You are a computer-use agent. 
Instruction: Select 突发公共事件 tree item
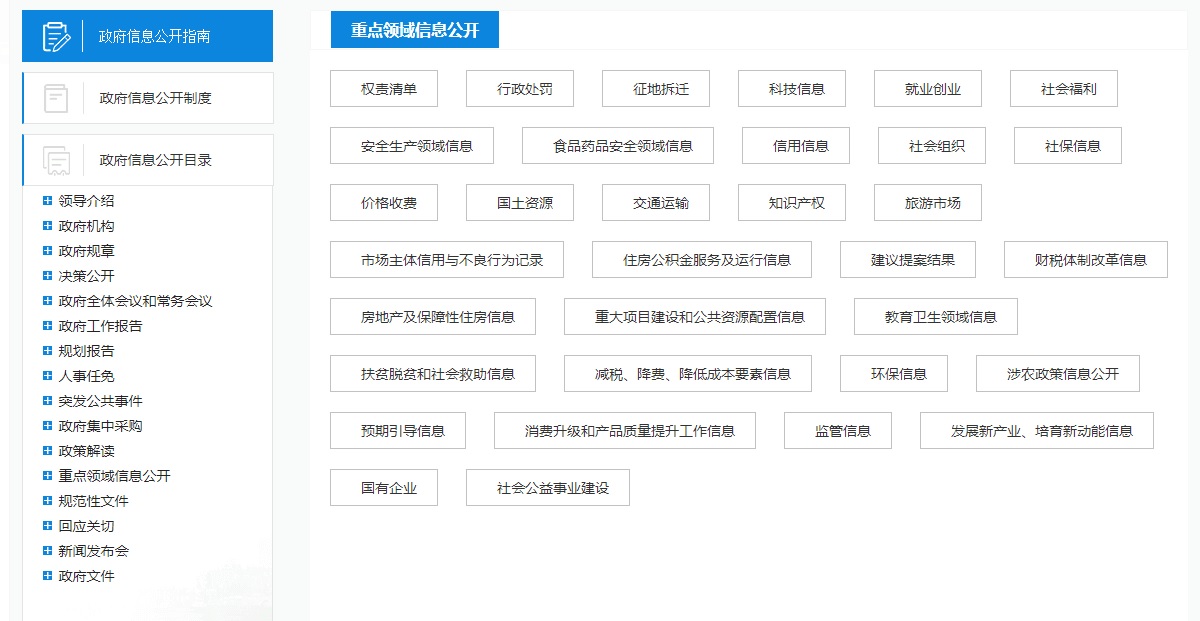tap(100, 401)
